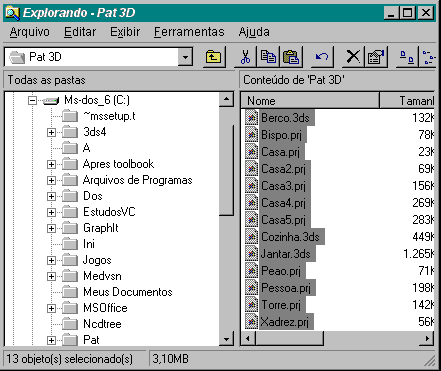Click the file list scroll-right arrow
The height and width of the screenshot is (371, 441).
(x=427, y=338)
